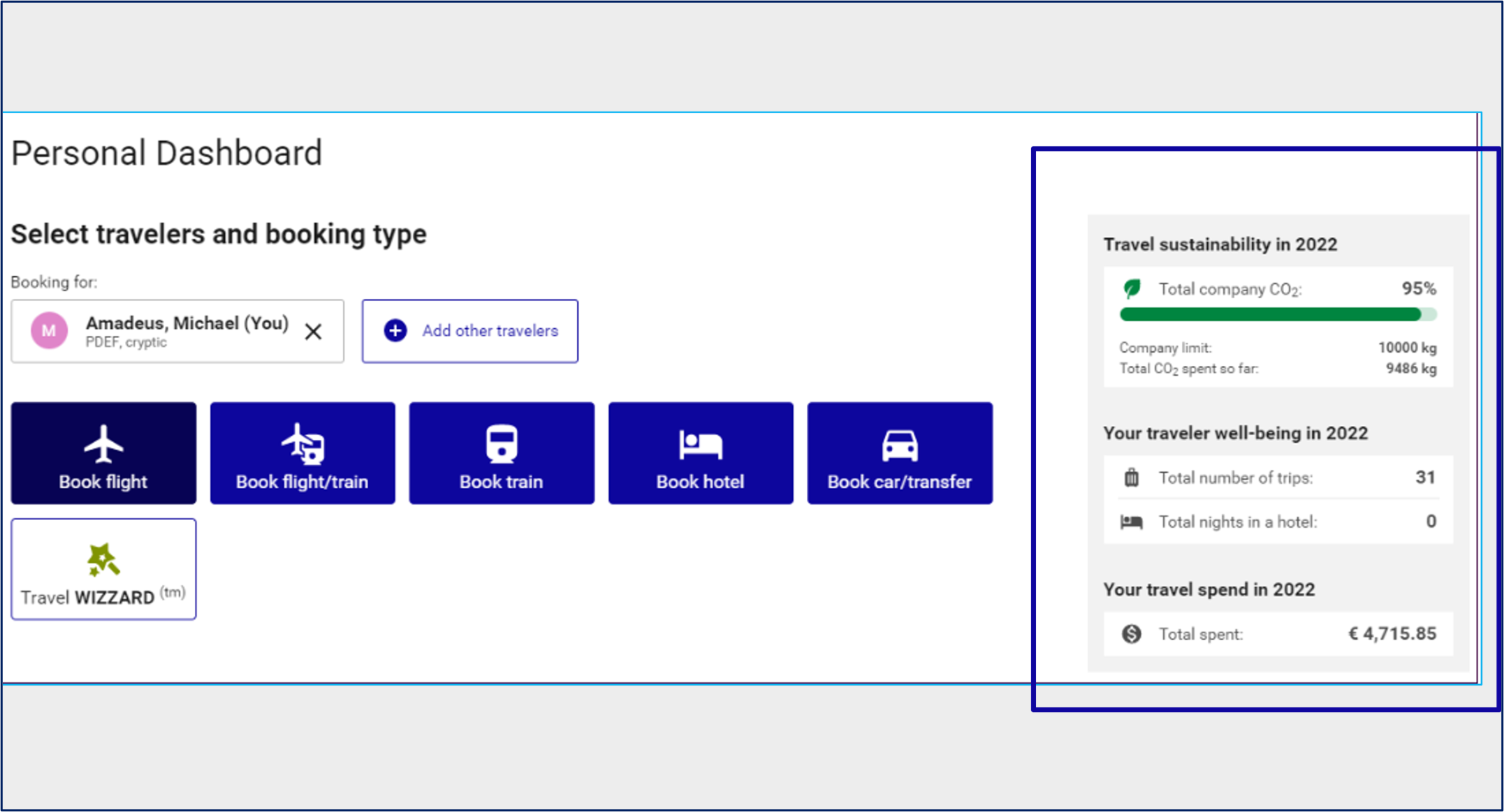
Task: Click the 'Total company CO2:' label
Action: 1230,289
